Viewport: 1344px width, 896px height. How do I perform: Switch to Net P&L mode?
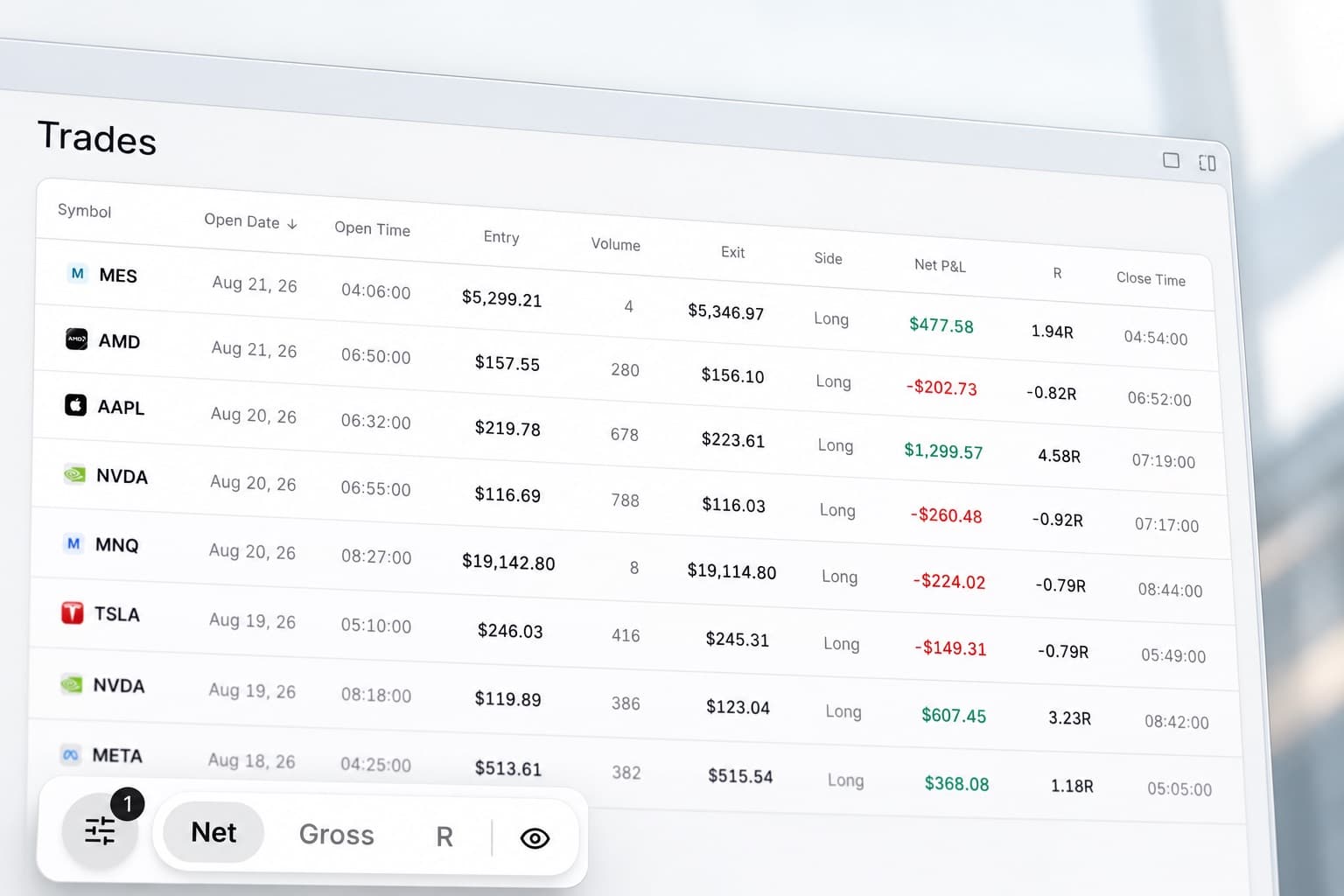coord(213,832)
